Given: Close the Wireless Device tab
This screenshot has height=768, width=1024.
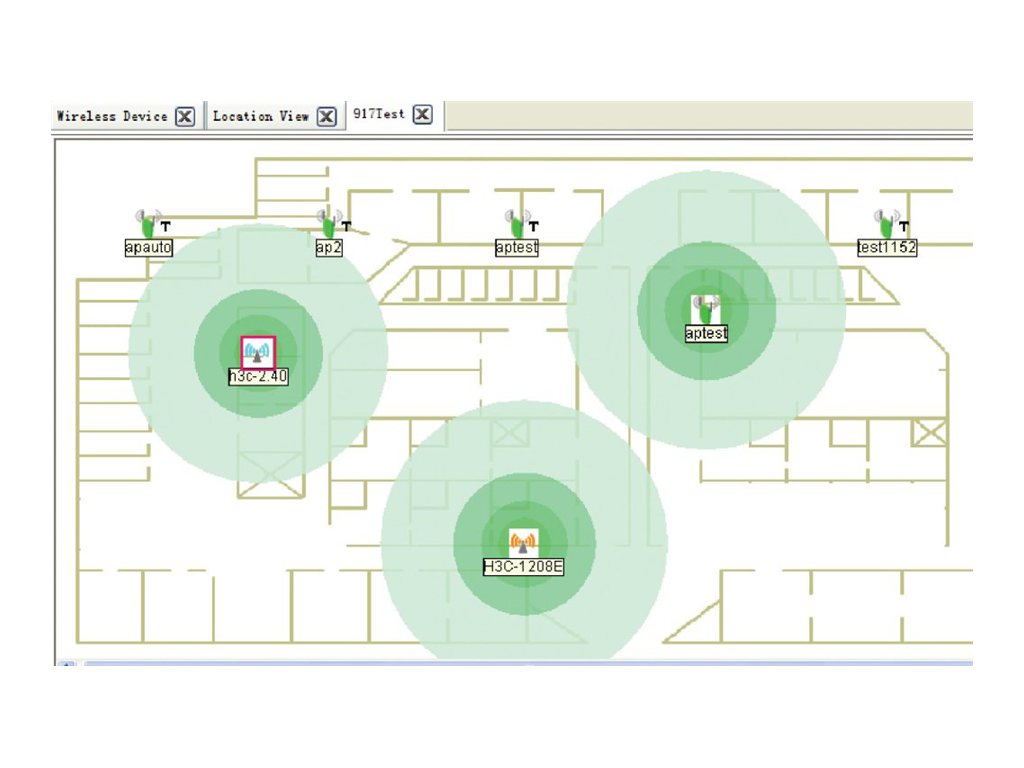Looking at the screenshot, I should click(184, 116).
